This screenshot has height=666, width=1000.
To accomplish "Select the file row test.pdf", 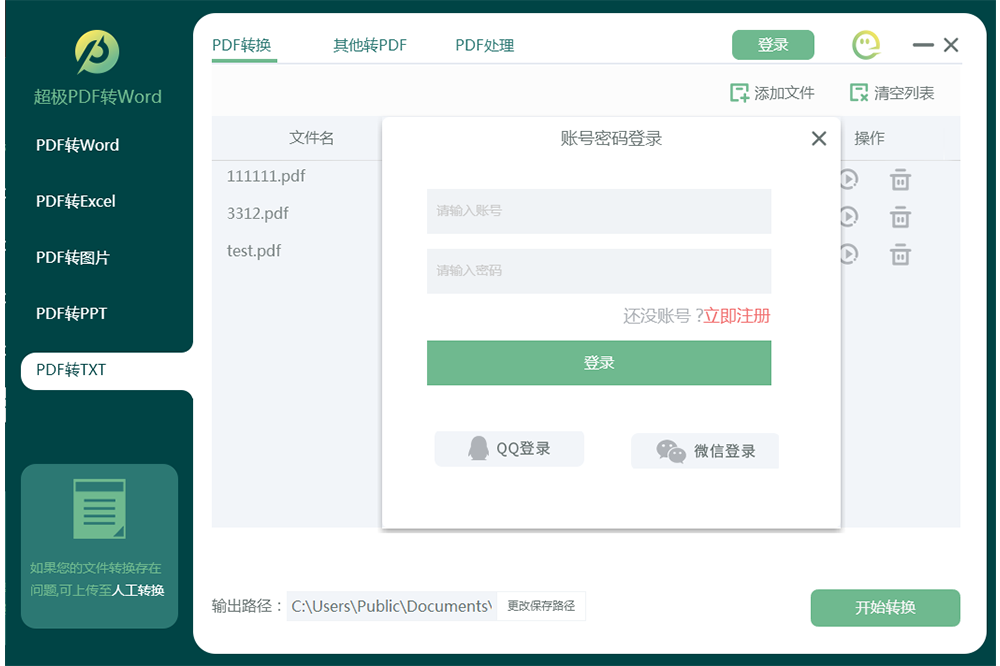I will coord(254,251).
